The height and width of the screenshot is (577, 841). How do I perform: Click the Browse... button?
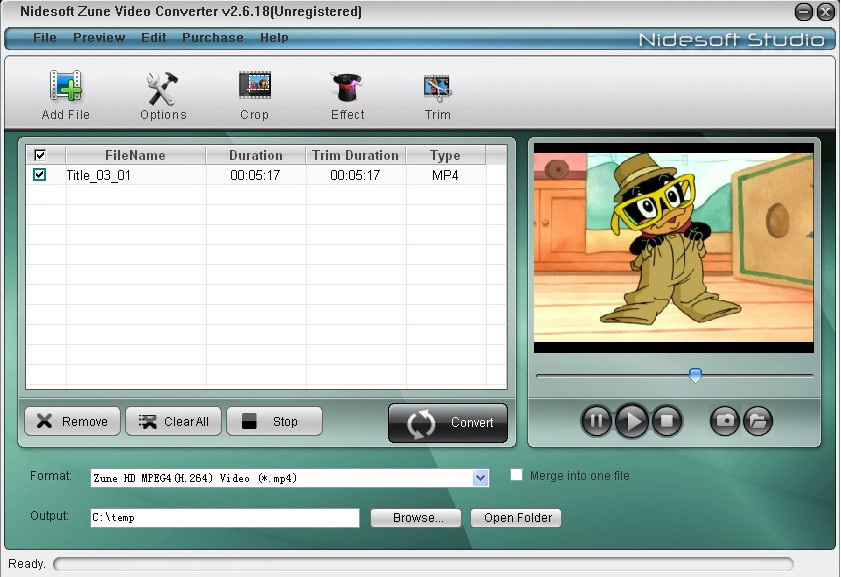[416, 517]
